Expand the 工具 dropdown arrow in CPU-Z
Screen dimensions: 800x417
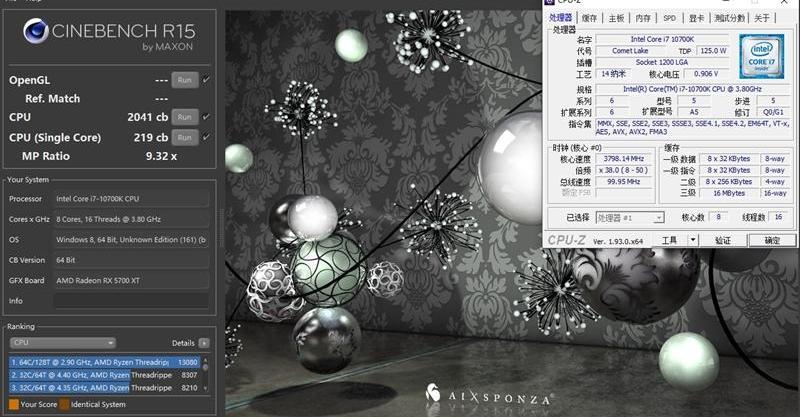coord(693,240)
